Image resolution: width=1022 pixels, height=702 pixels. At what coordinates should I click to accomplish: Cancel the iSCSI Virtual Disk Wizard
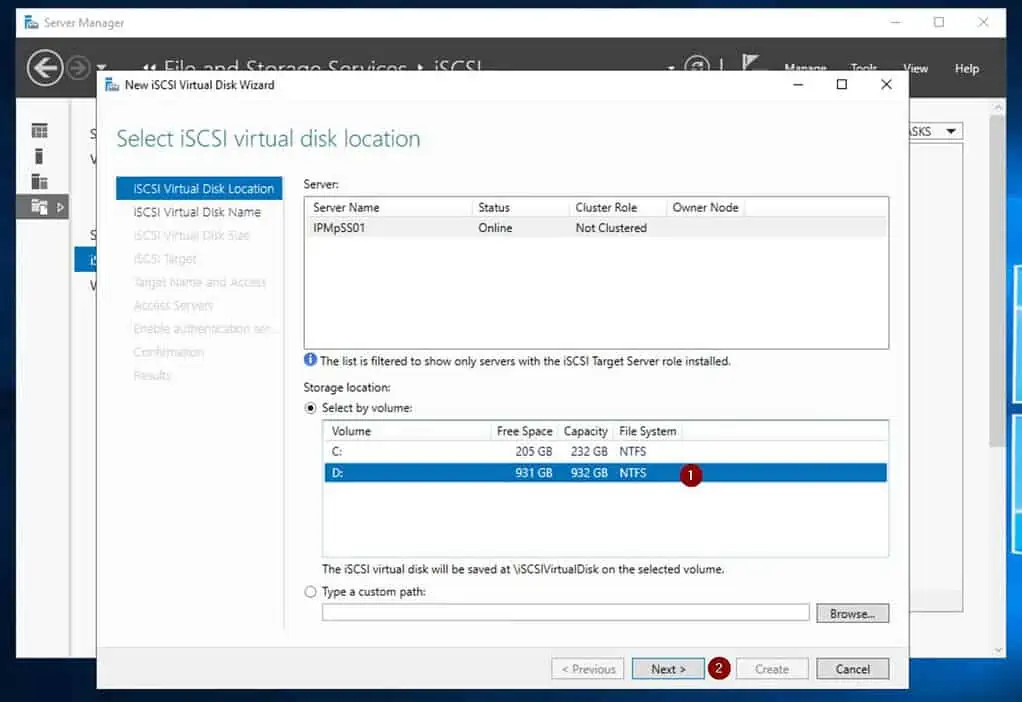click(x=853, y=669)
